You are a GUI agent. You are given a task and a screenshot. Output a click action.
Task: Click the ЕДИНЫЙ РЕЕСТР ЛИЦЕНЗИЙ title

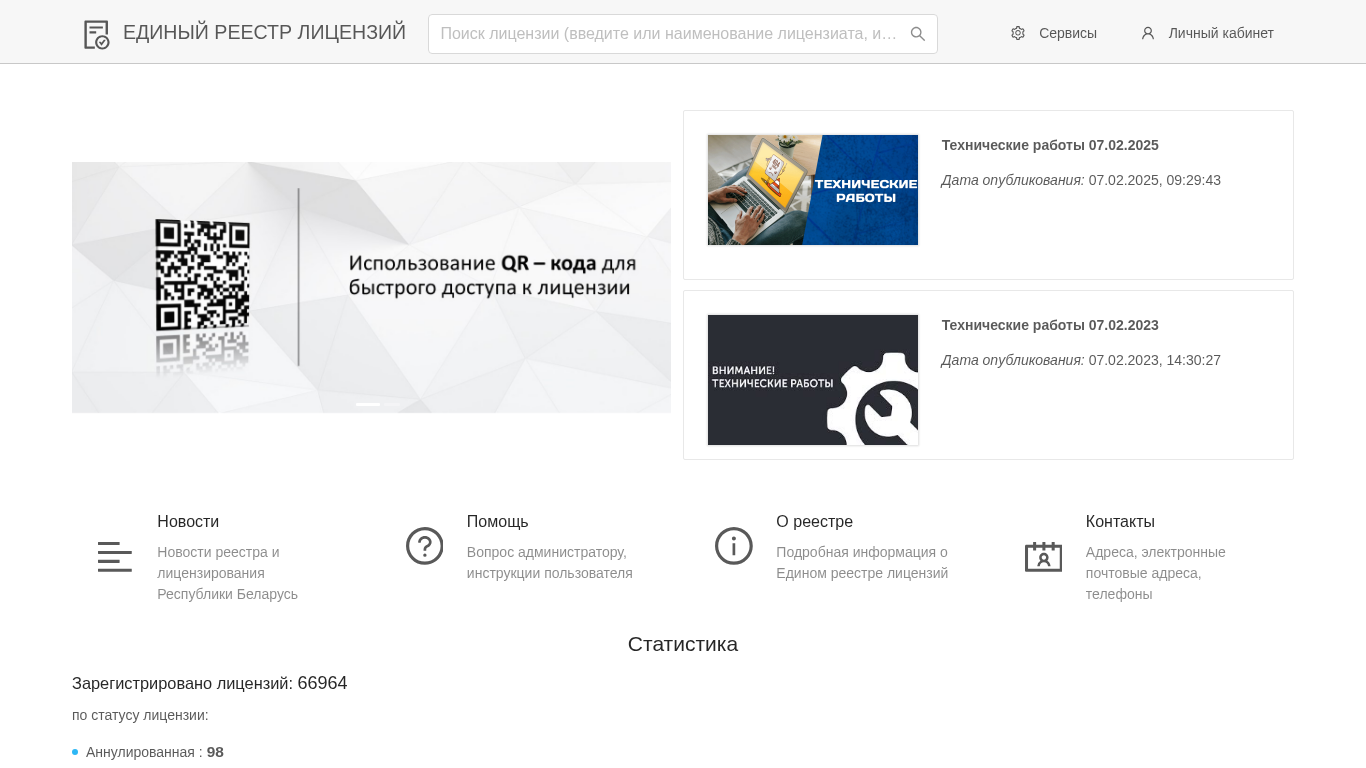[x=264, y=32]
